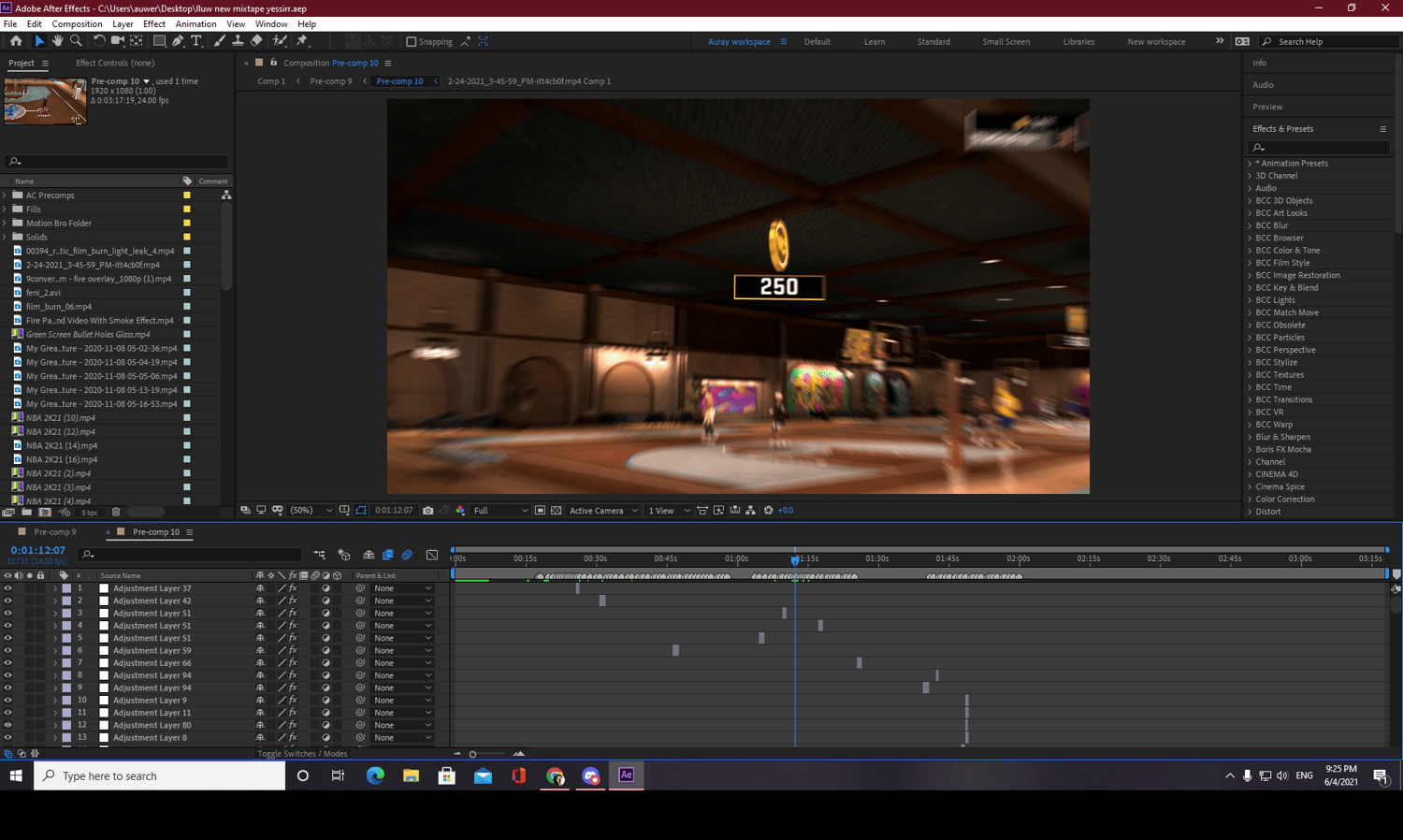Screen dimensions: 1403x840
Task: Toggle visibility of Adjustment Layer 59
Action: (7, 650)
